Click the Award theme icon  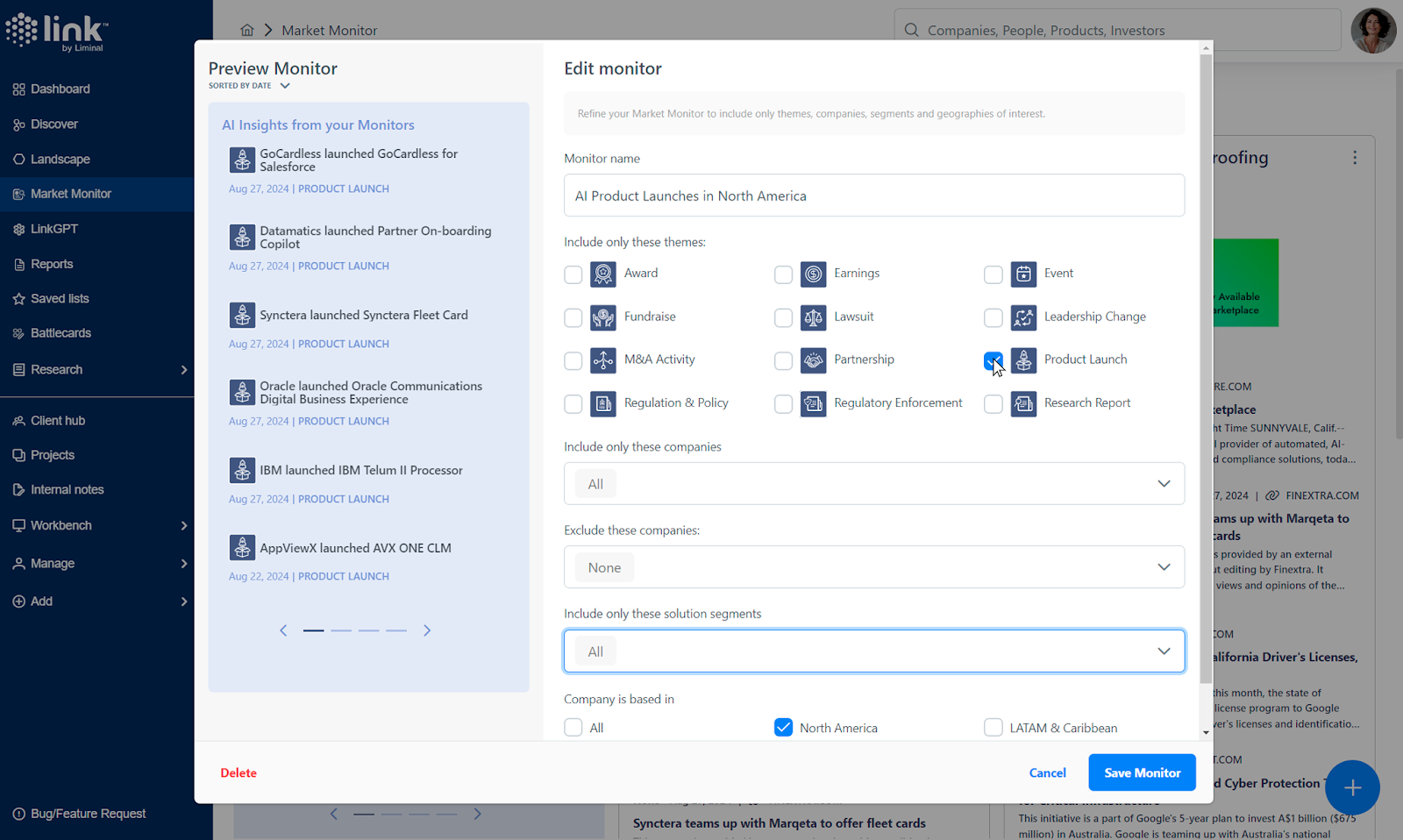[603, 274]
